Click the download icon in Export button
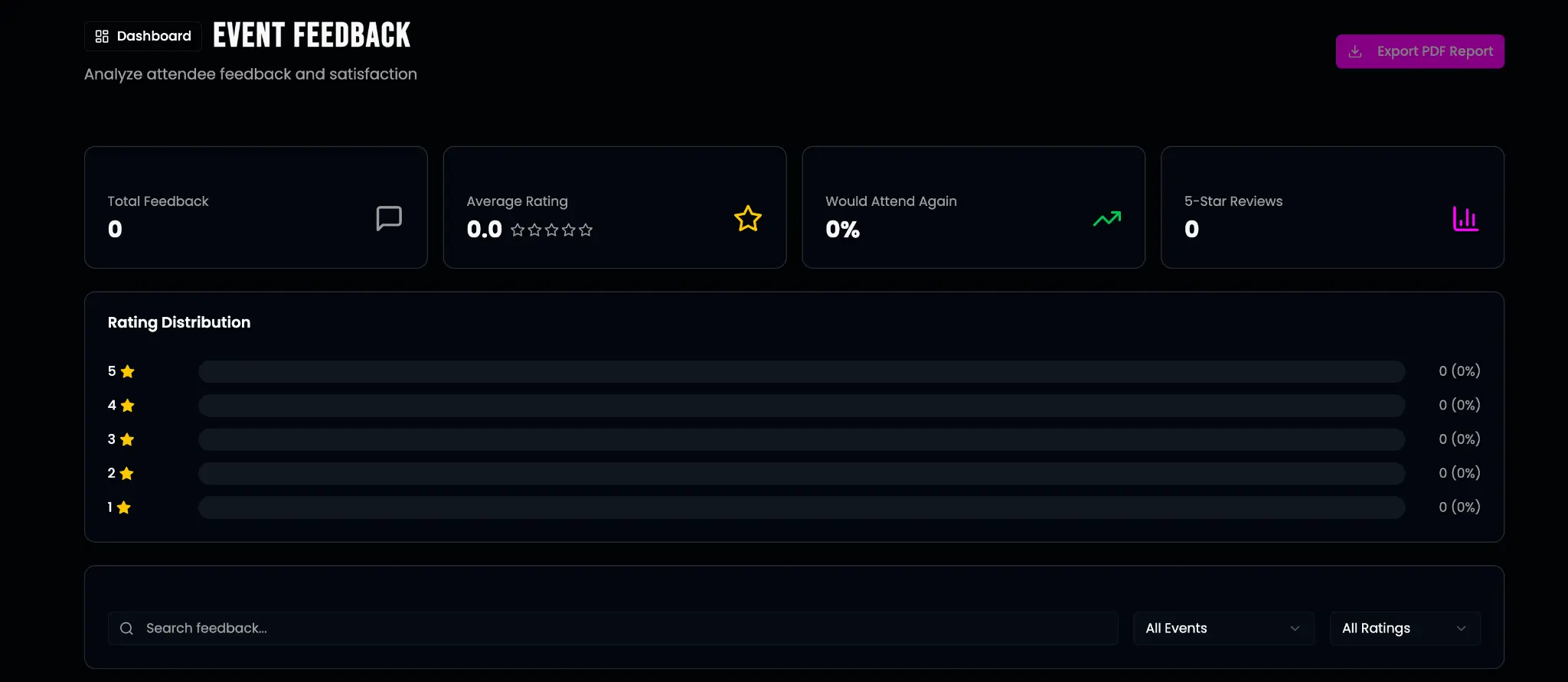The height and width of the screenshot is (682, 1568). click(1355, 51)
